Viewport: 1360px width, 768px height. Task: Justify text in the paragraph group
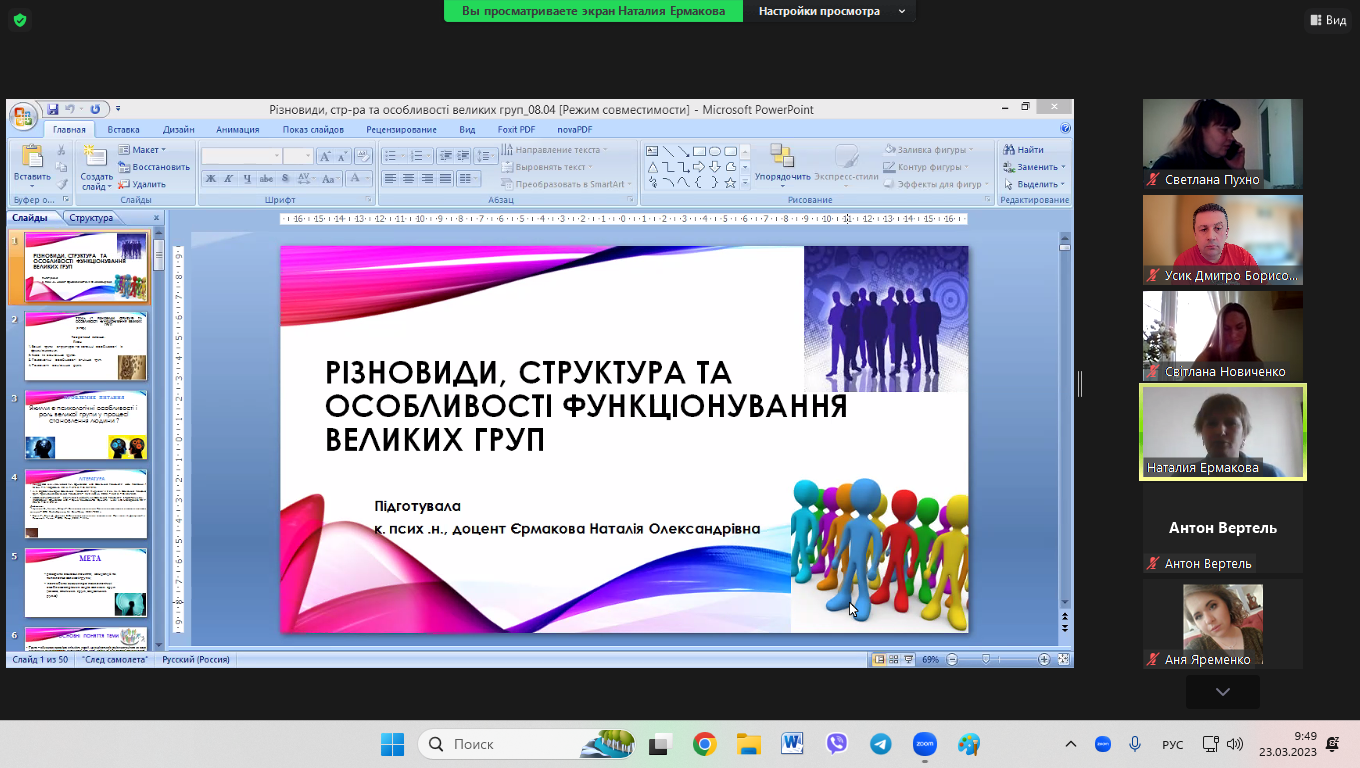coord(446,179)
